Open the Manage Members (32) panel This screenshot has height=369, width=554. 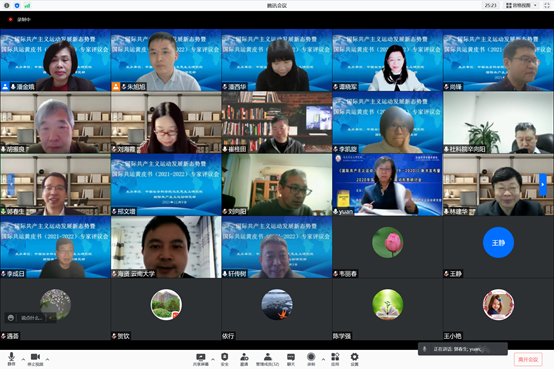(x=267, y=359)
